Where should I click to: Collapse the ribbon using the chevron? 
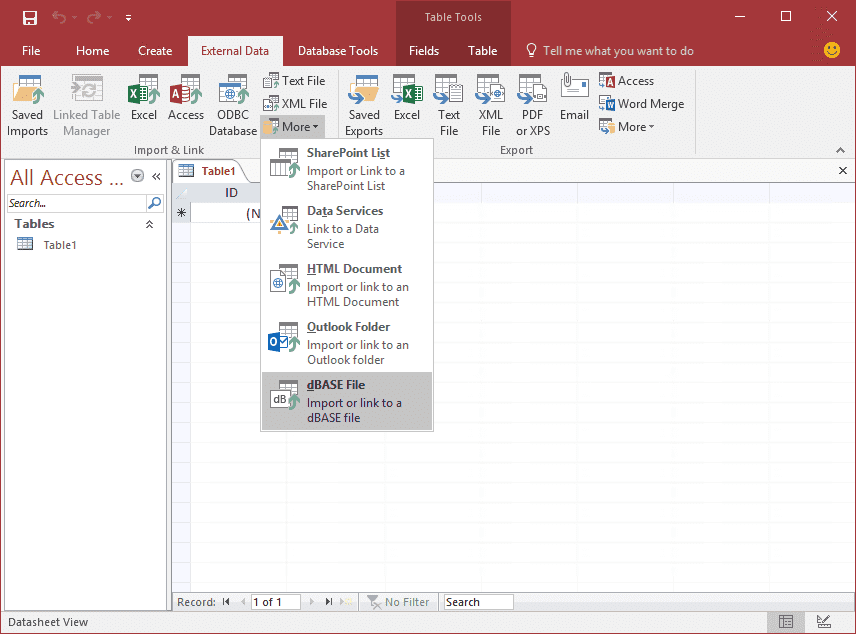point(841,149)
